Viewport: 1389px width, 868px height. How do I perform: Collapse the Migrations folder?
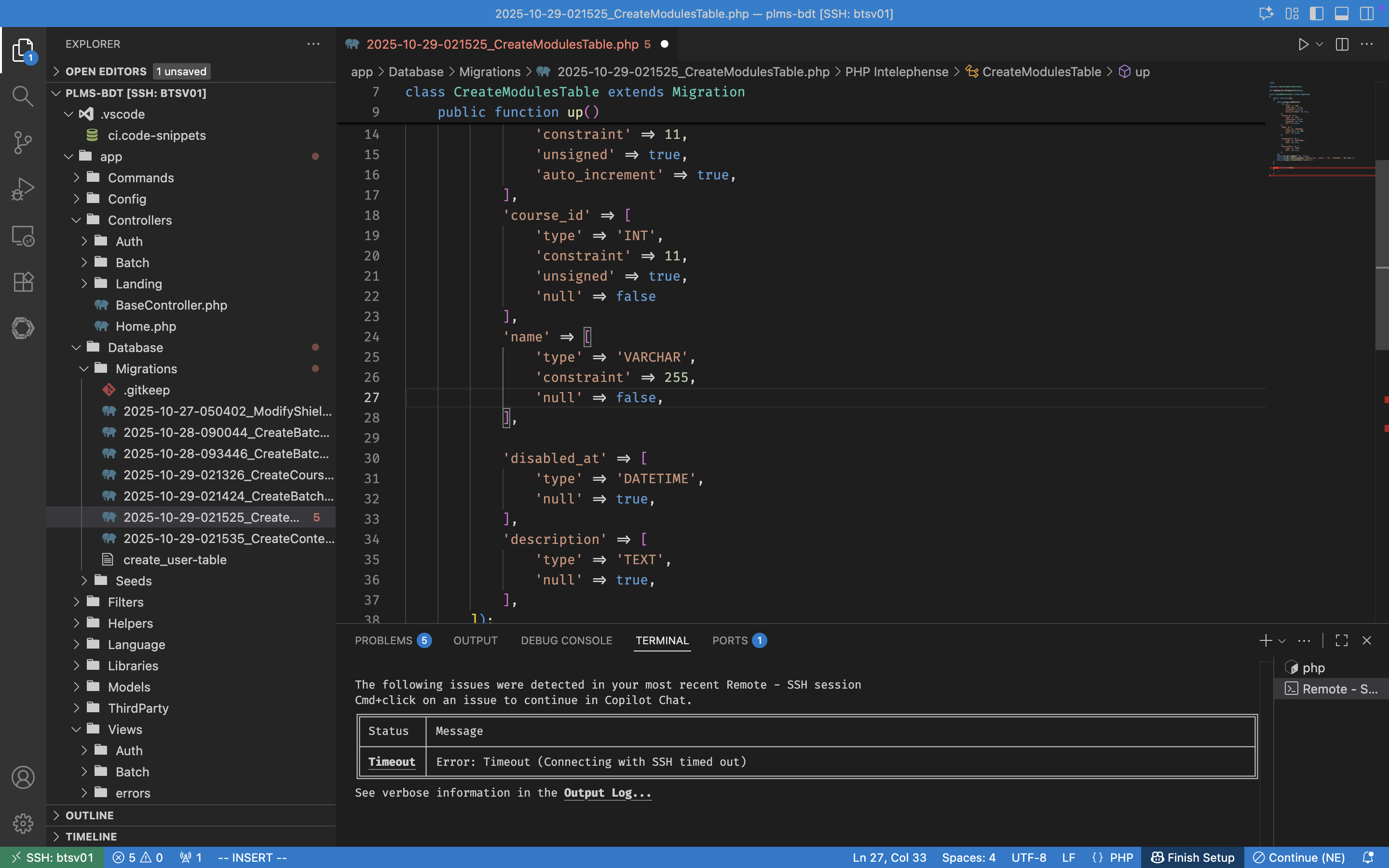point(146,368)
